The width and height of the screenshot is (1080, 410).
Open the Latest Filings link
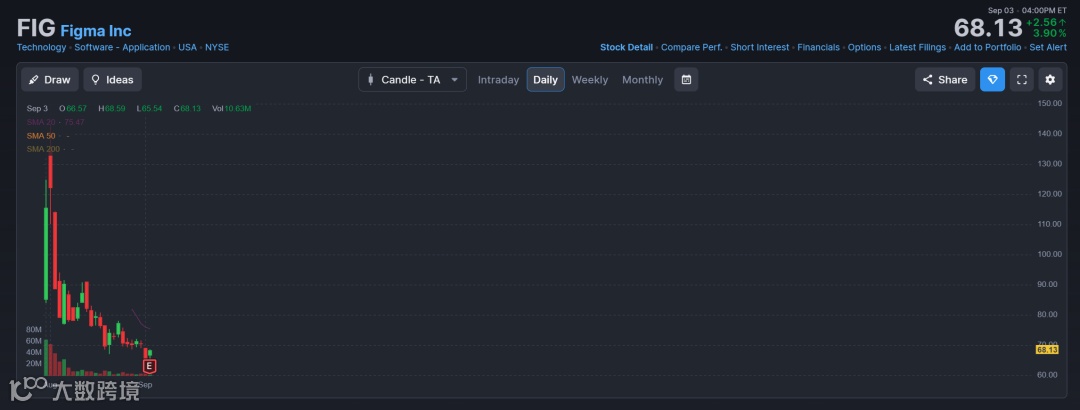(917, 48)
